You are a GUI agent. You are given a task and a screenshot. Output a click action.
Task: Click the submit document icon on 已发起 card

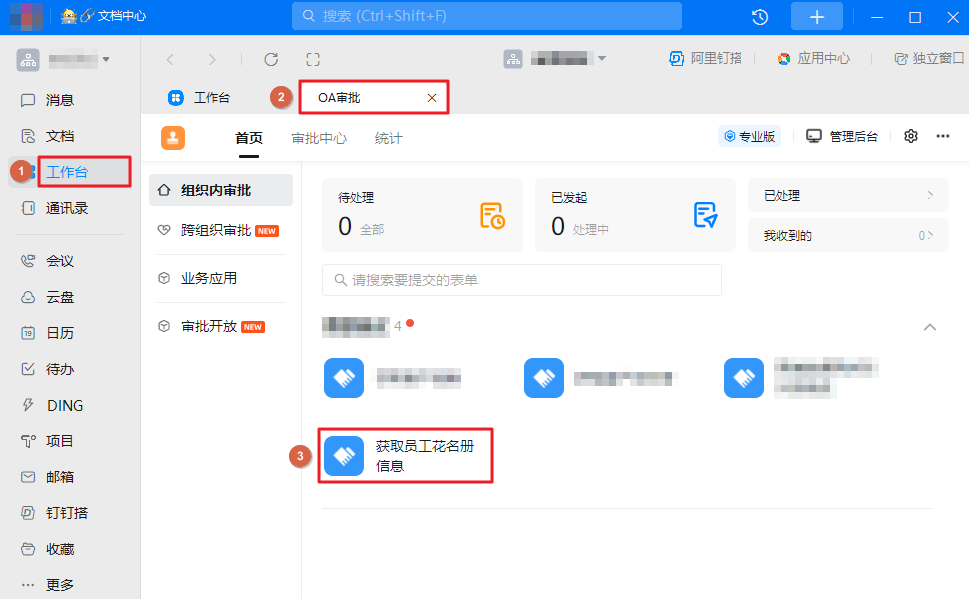706,214
